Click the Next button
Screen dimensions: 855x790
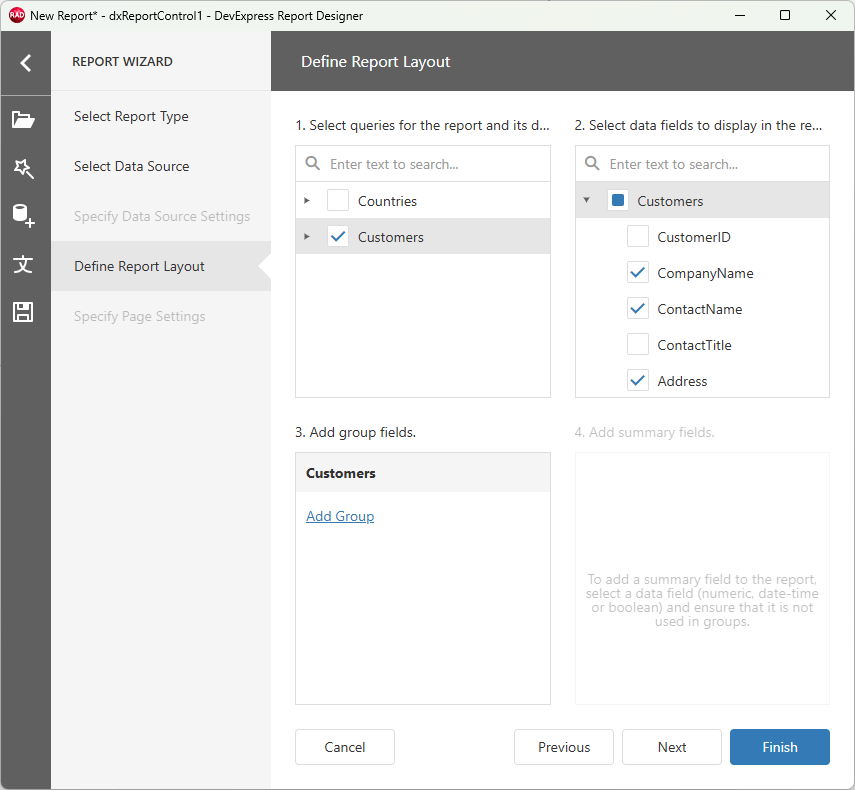(x=672, y=747)
